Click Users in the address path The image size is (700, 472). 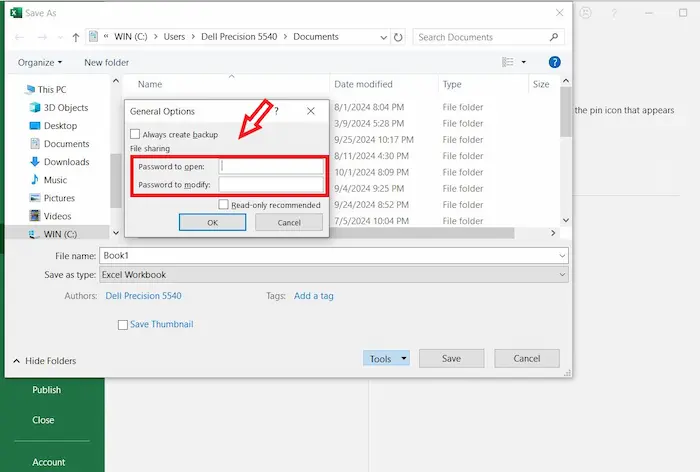pyautogui.click(x=174, y=37)
